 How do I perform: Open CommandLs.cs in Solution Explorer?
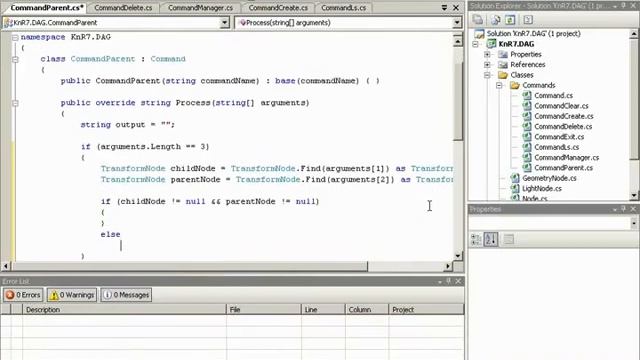coord(556,147)
